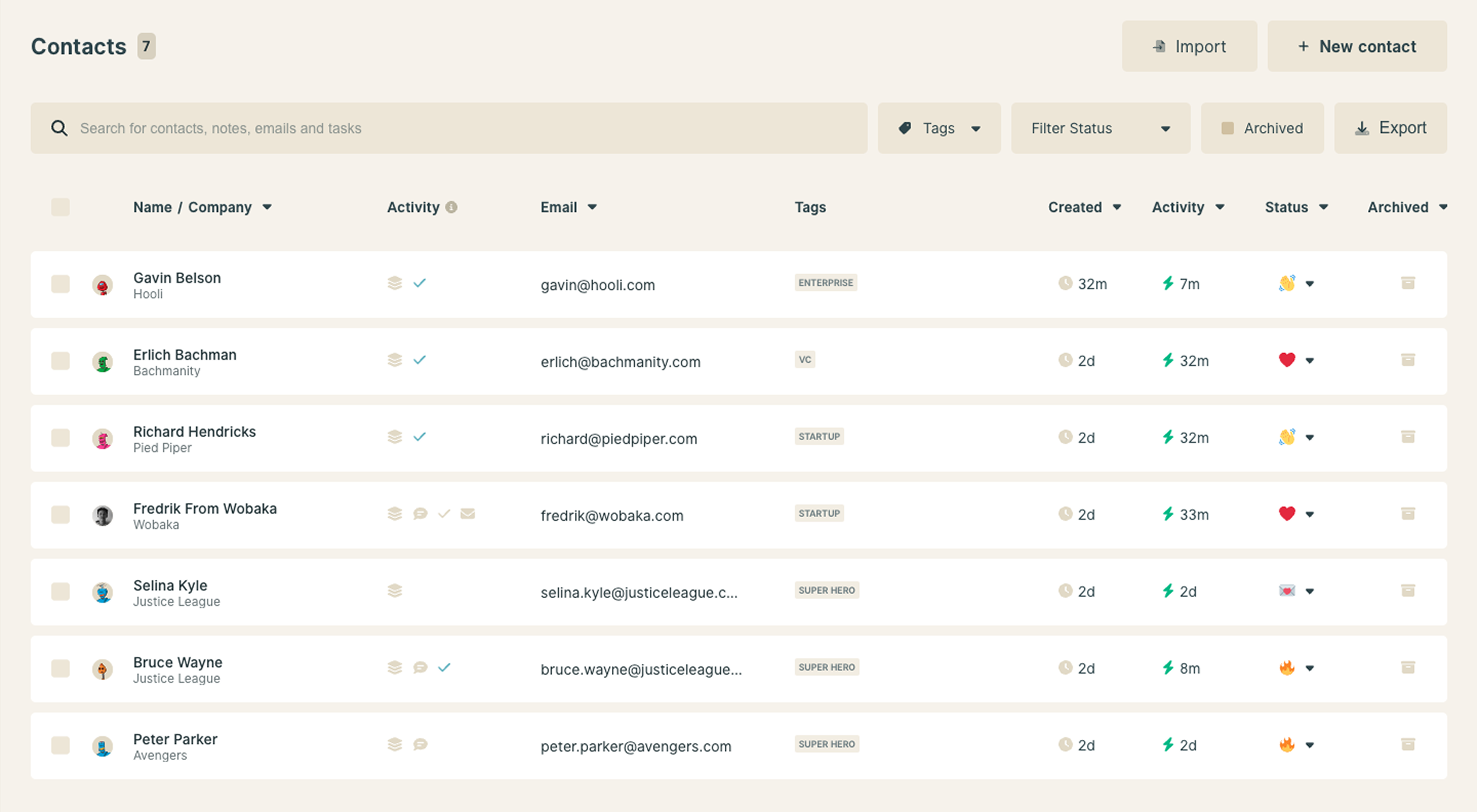Select the Gavin Belson row checkbox
Screen dimensions: 1477x812
(60, 284)
